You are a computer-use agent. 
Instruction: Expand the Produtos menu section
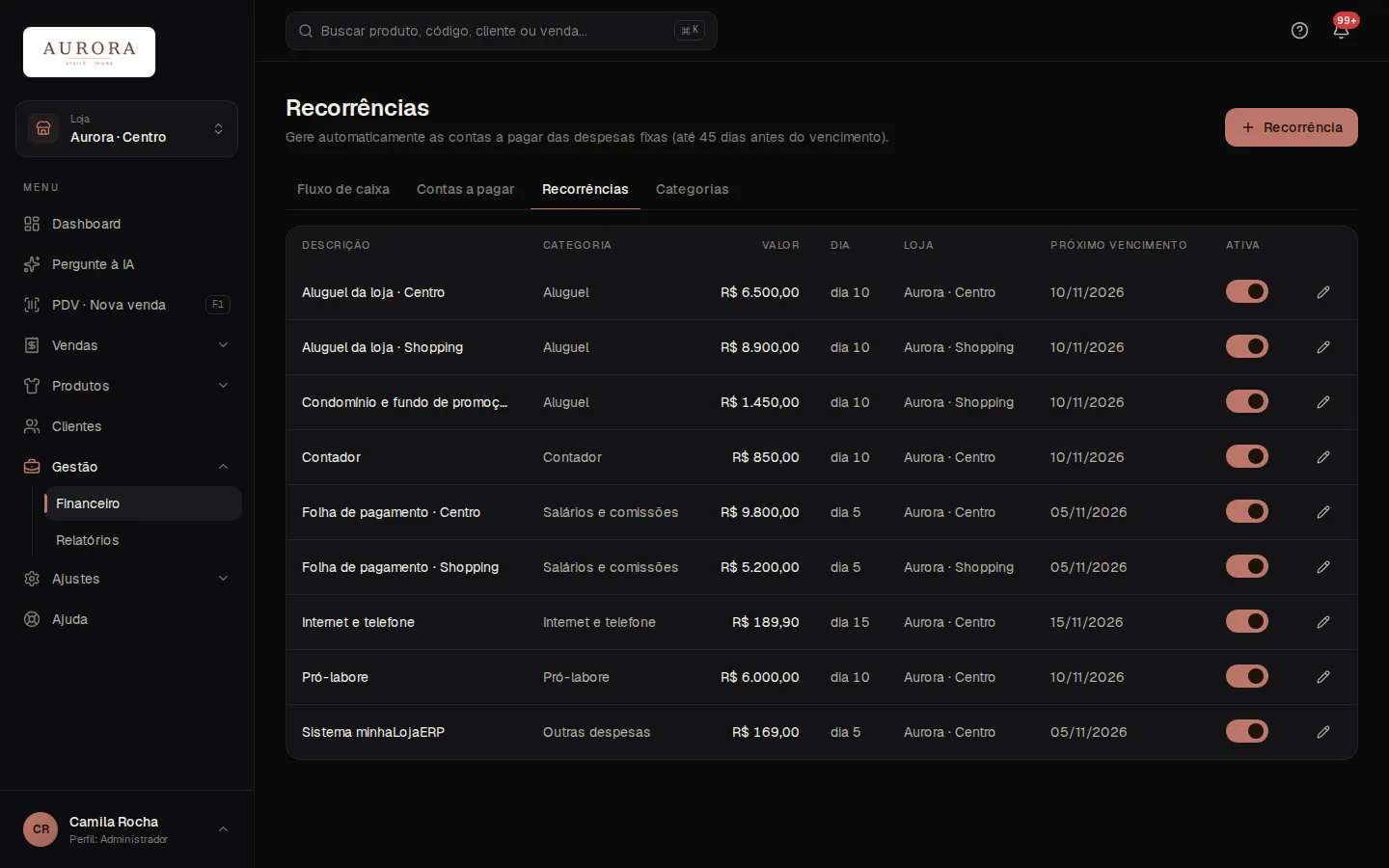126,386
